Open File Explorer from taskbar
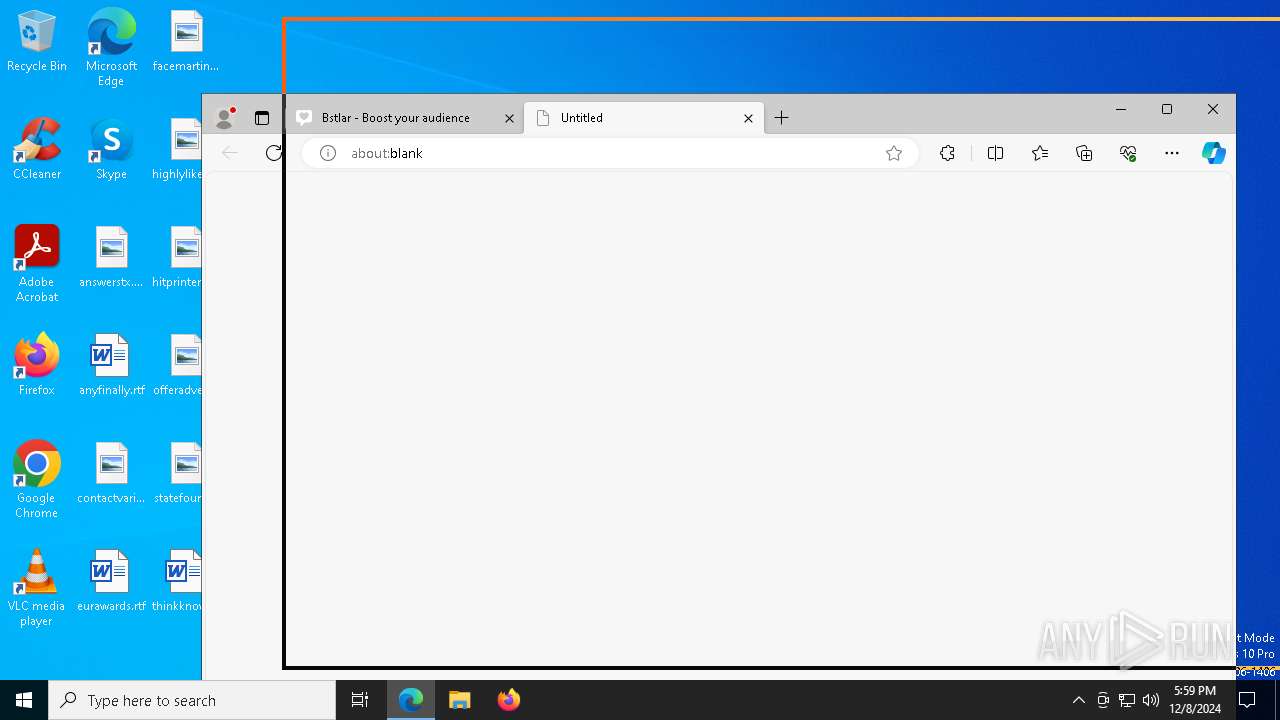The width and height of the screenshot is (1280, 720). 459,700
